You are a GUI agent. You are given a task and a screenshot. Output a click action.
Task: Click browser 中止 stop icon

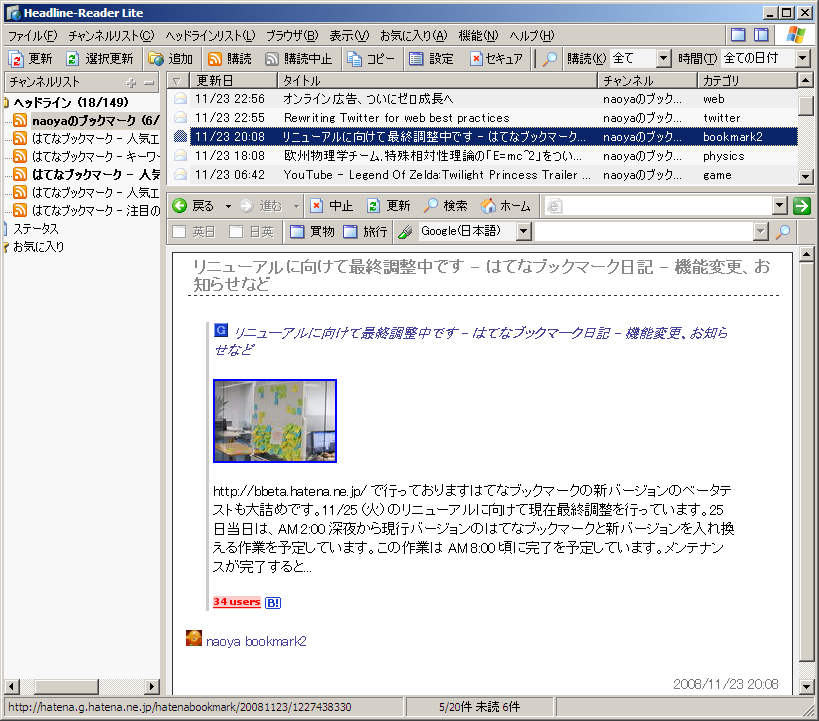pos(317,206)
